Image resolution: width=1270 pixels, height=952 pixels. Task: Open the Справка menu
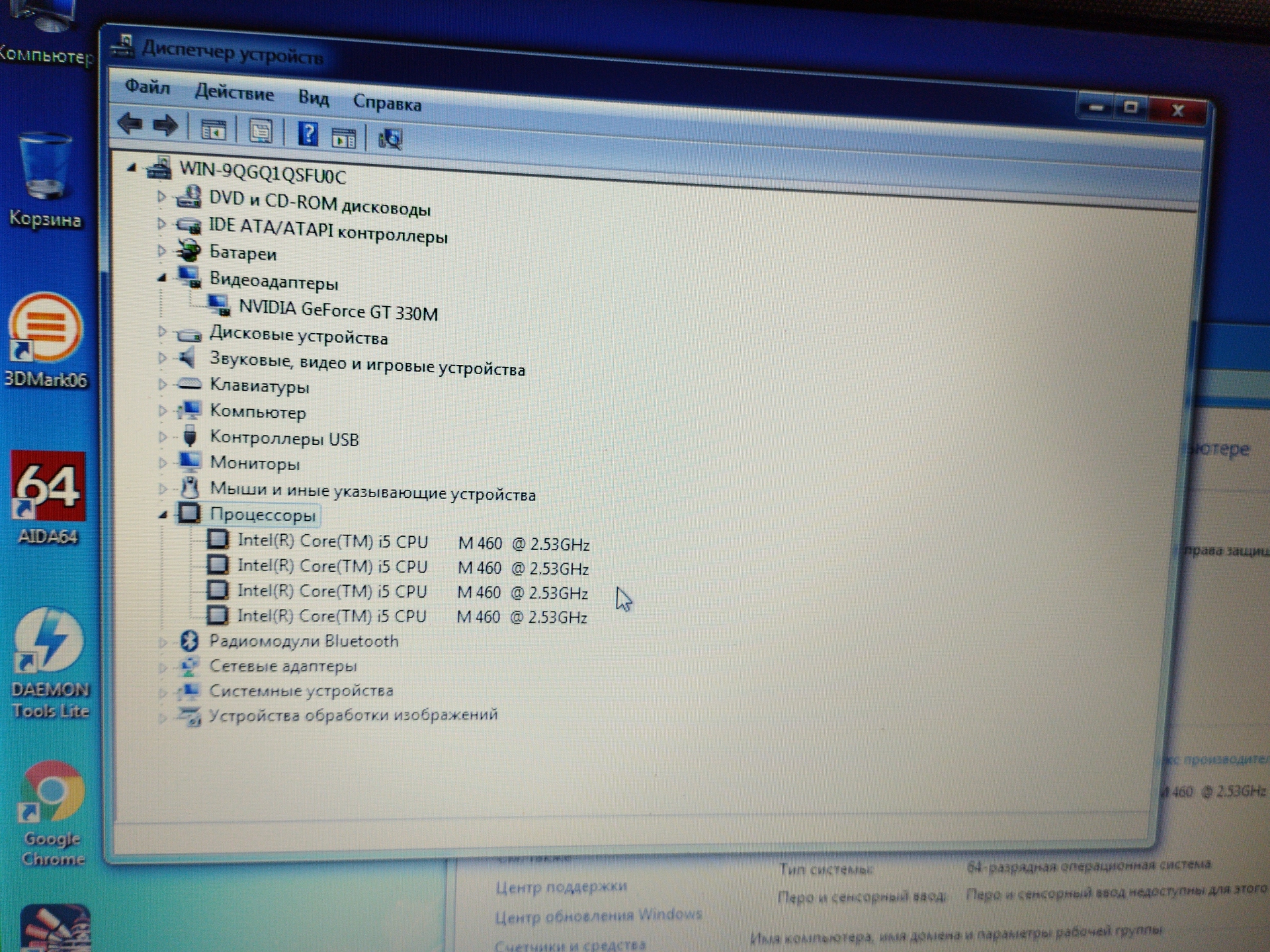point(387,102)
